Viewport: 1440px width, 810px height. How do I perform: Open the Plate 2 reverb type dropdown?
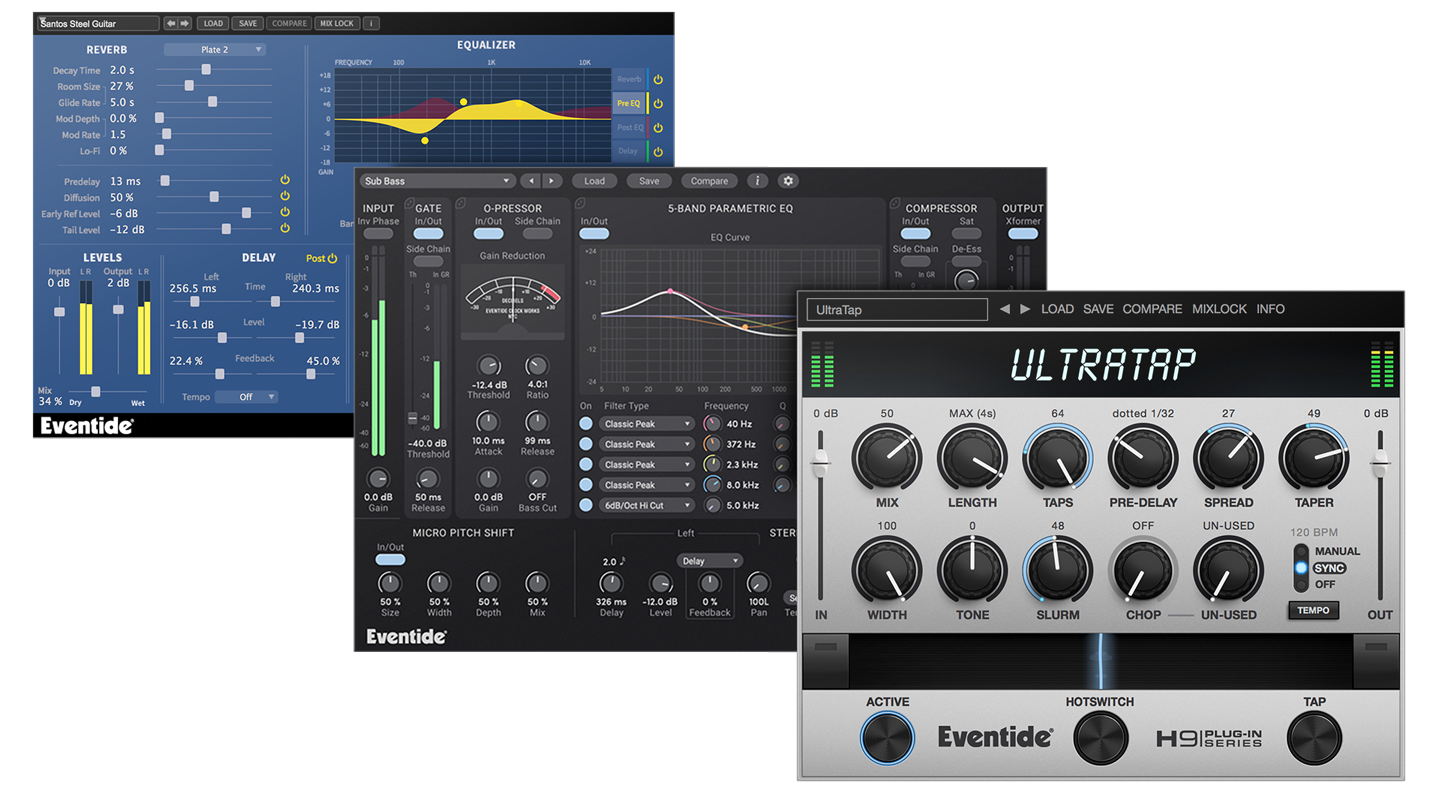(215, 50)
